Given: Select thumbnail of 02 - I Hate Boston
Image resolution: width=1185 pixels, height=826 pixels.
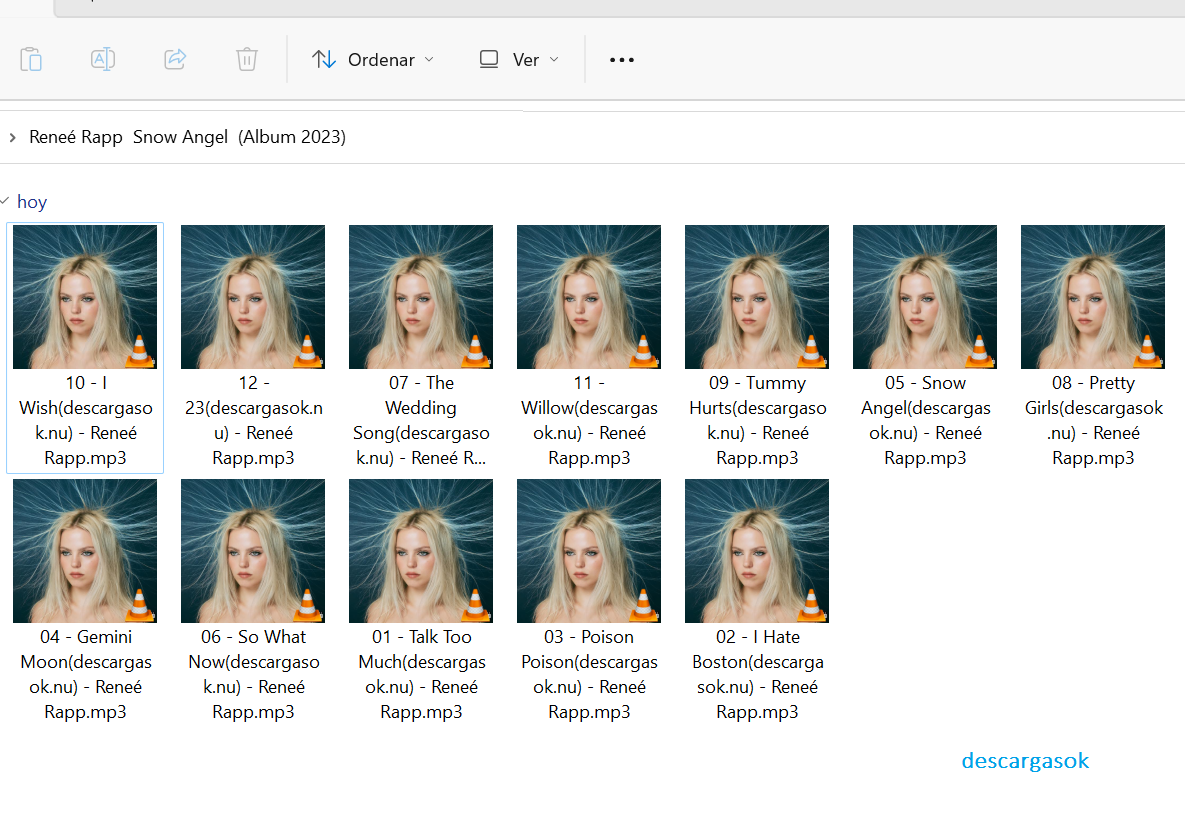Looking at the screenshot, I should click(756, 551).
